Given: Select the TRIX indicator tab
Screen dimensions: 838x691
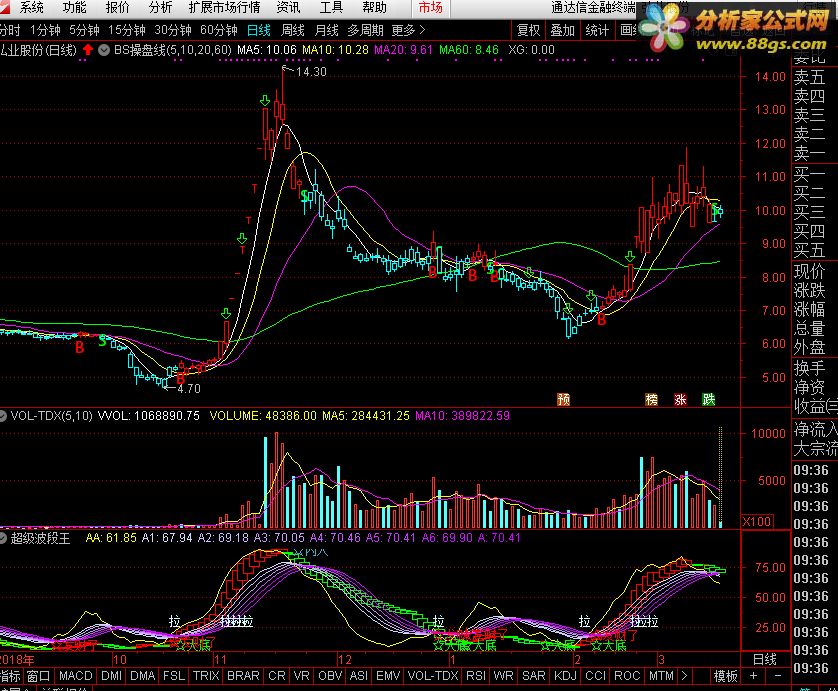Looking at the screenshot, I should click(x=206, y=676).
